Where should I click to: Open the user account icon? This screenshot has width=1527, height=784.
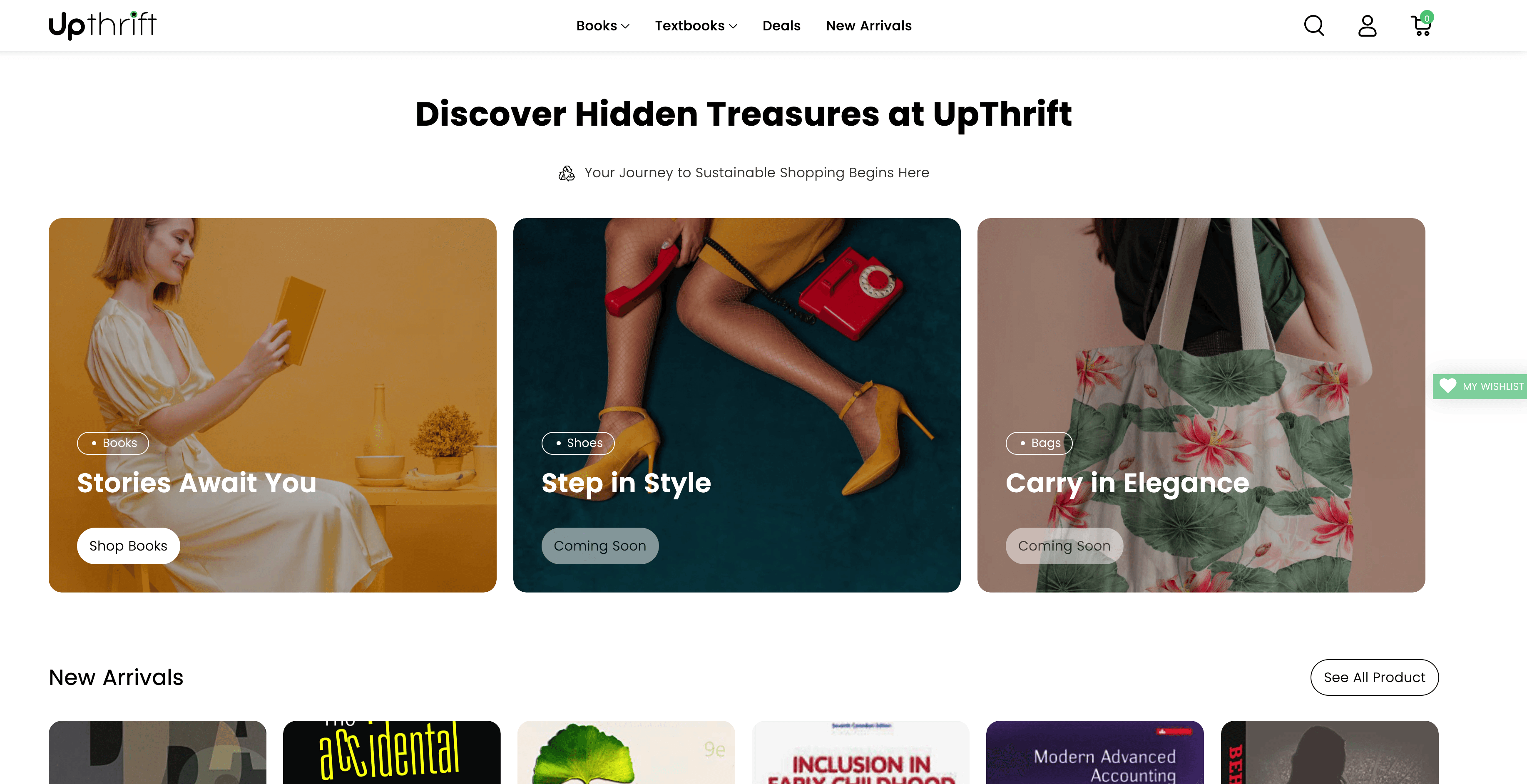click(x=1367, y=25)
